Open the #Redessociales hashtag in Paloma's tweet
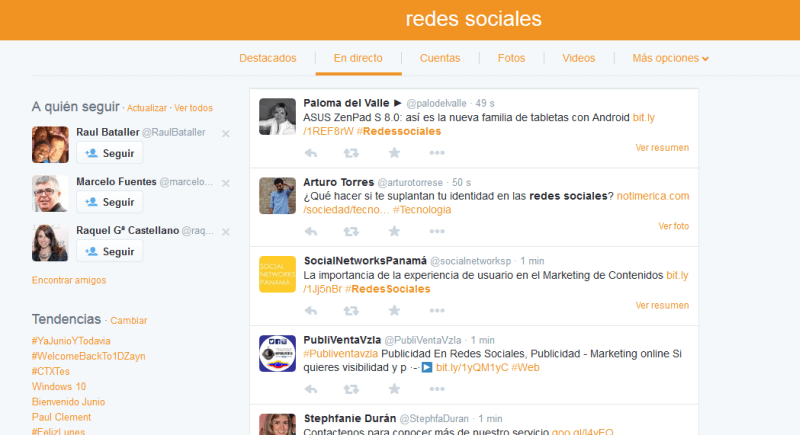The height and width of the screenshot is (435, 800). click(x=399, y=132)
